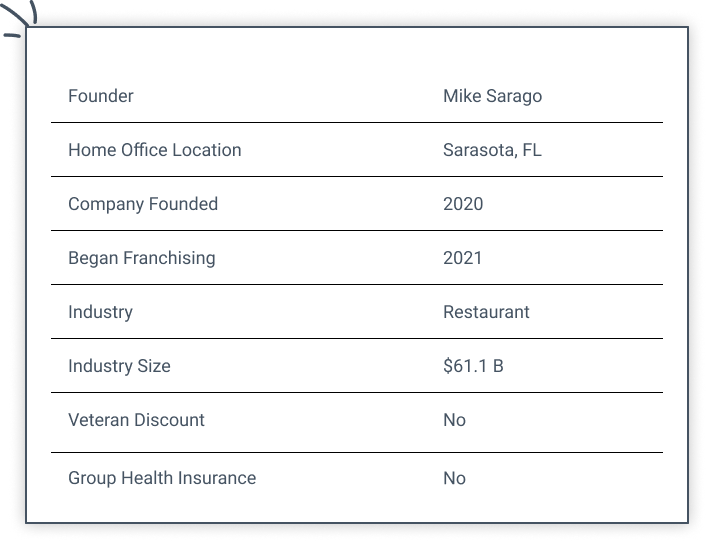Click the Company Founded label
Screen dimensions: 707x542
pos(142,204)
